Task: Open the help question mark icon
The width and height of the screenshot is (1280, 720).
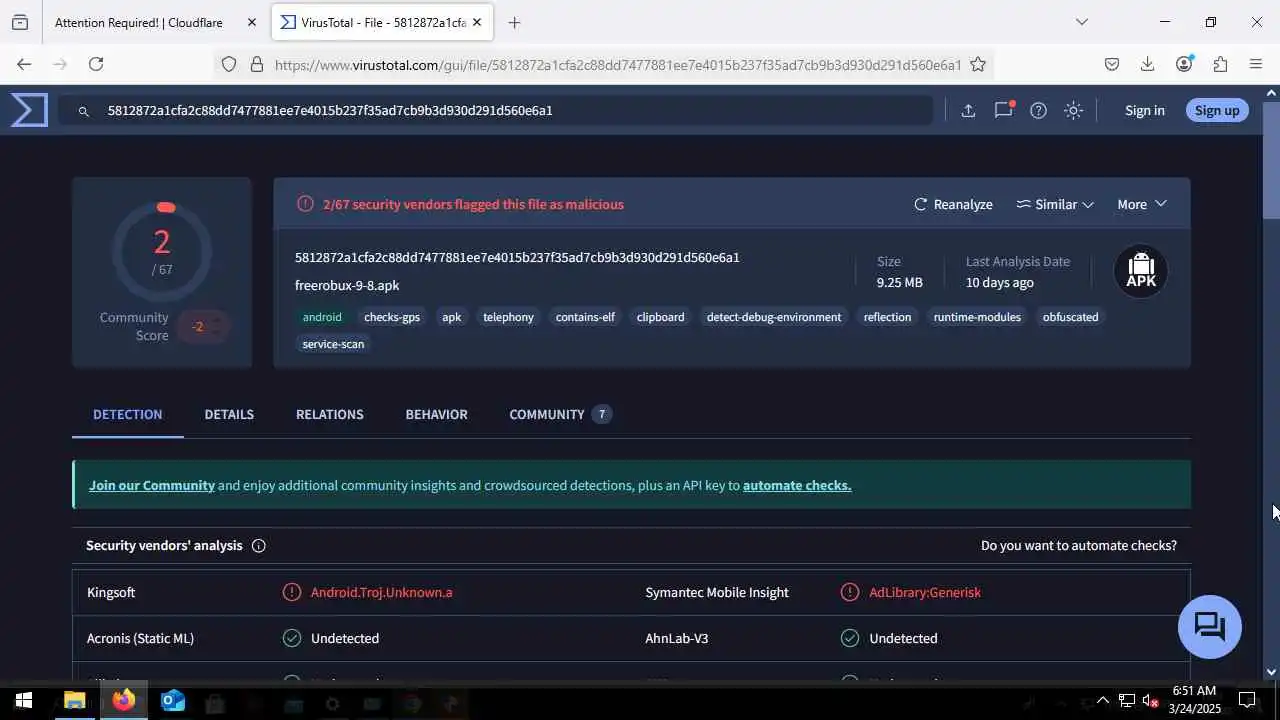Action: 1038,111
